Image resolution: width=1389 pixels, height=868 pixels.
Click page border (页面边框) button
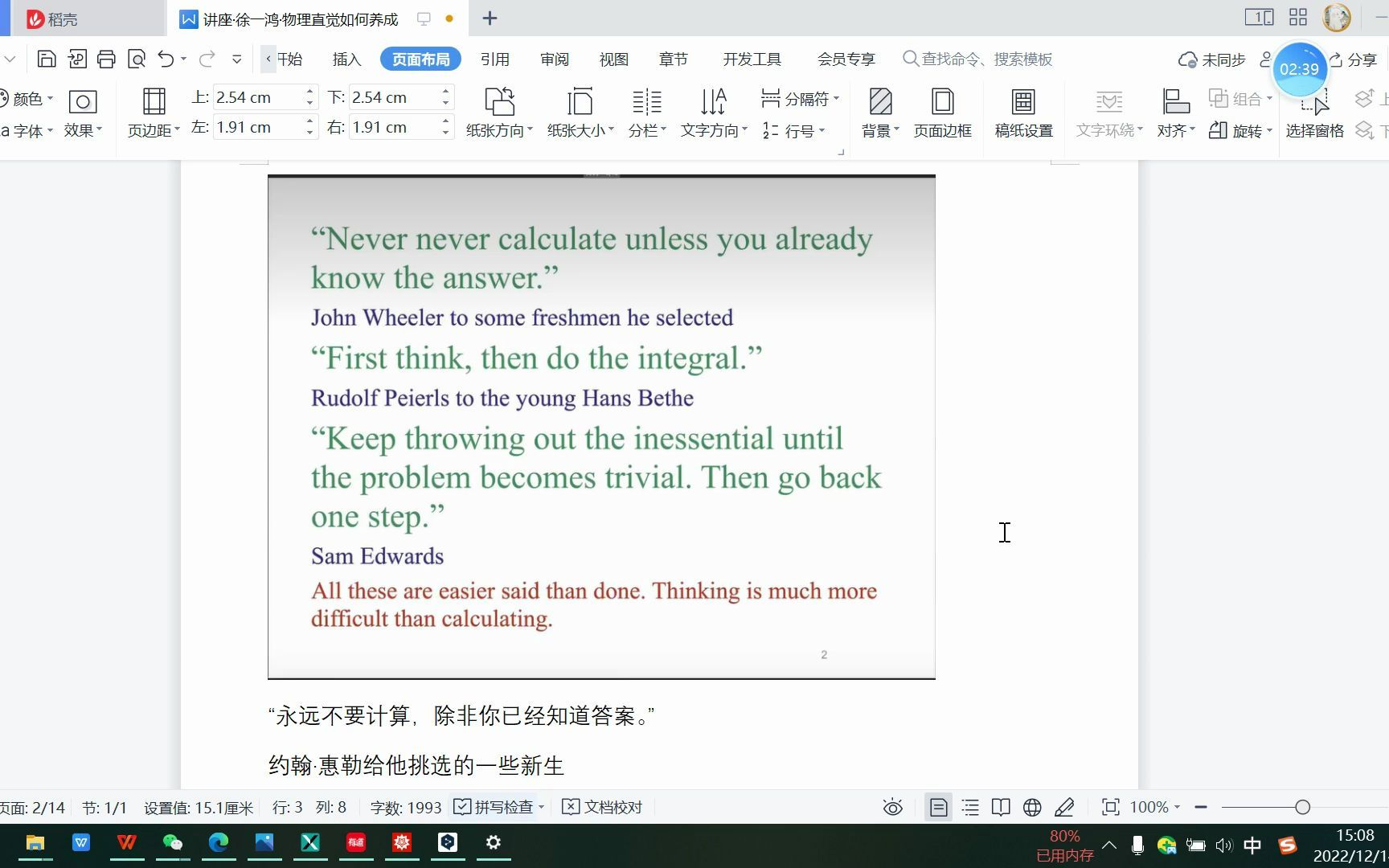pos(943,113)
